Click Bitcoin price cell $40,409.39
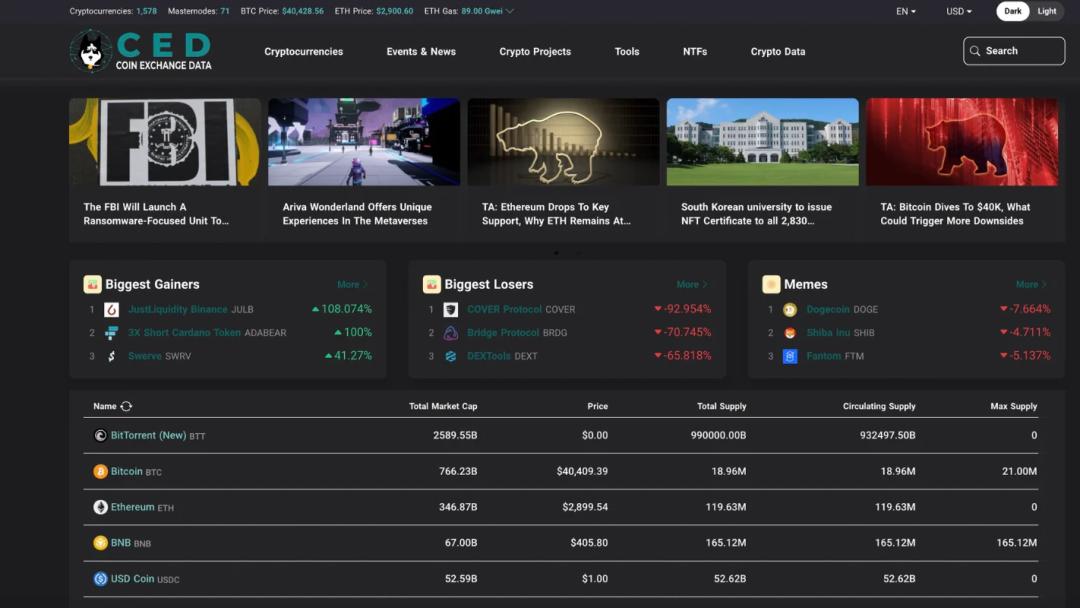 (582, 472)
